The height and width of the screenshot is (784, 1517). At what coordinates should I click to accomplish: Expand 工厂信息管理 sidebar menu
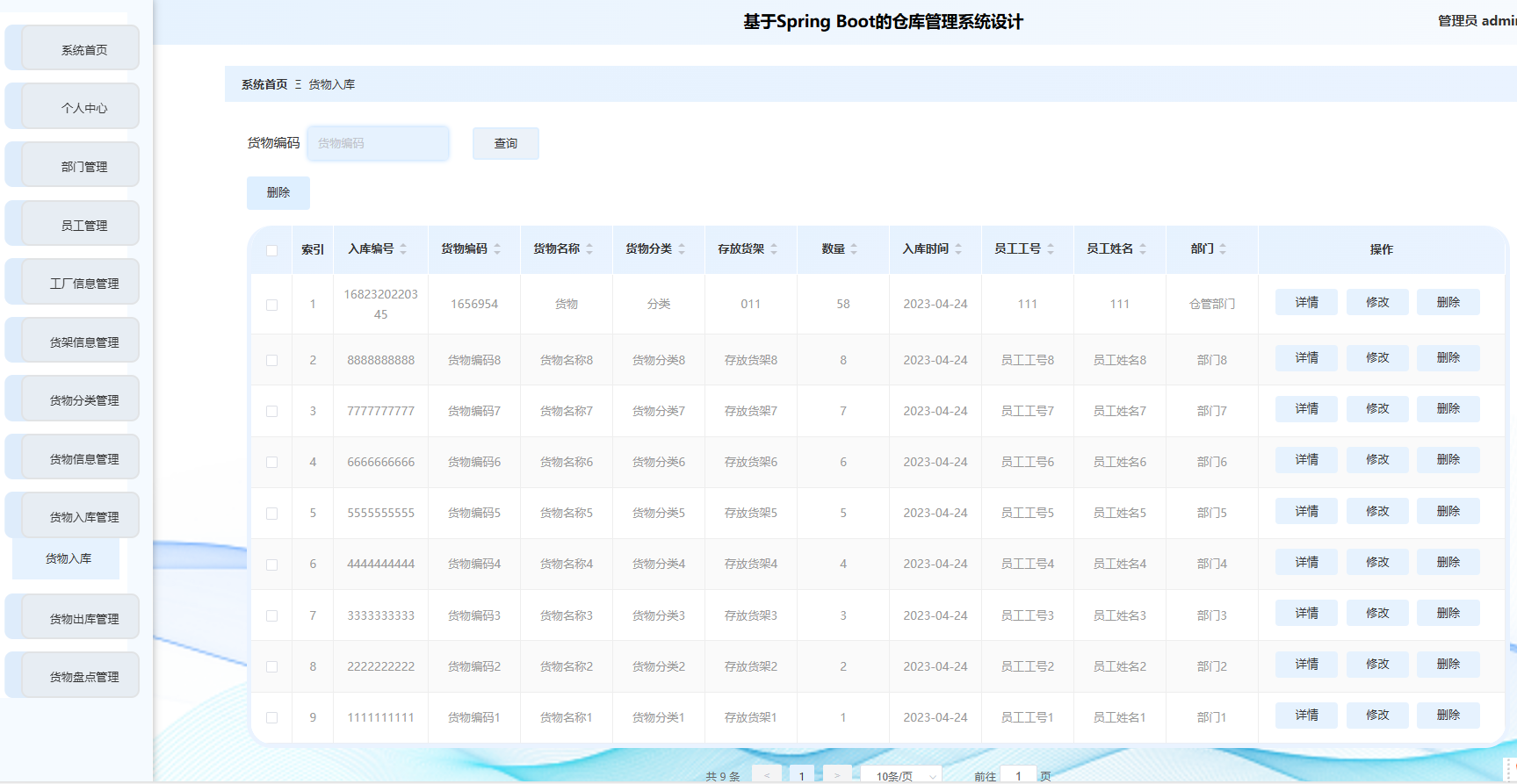[x=80, y=283]
